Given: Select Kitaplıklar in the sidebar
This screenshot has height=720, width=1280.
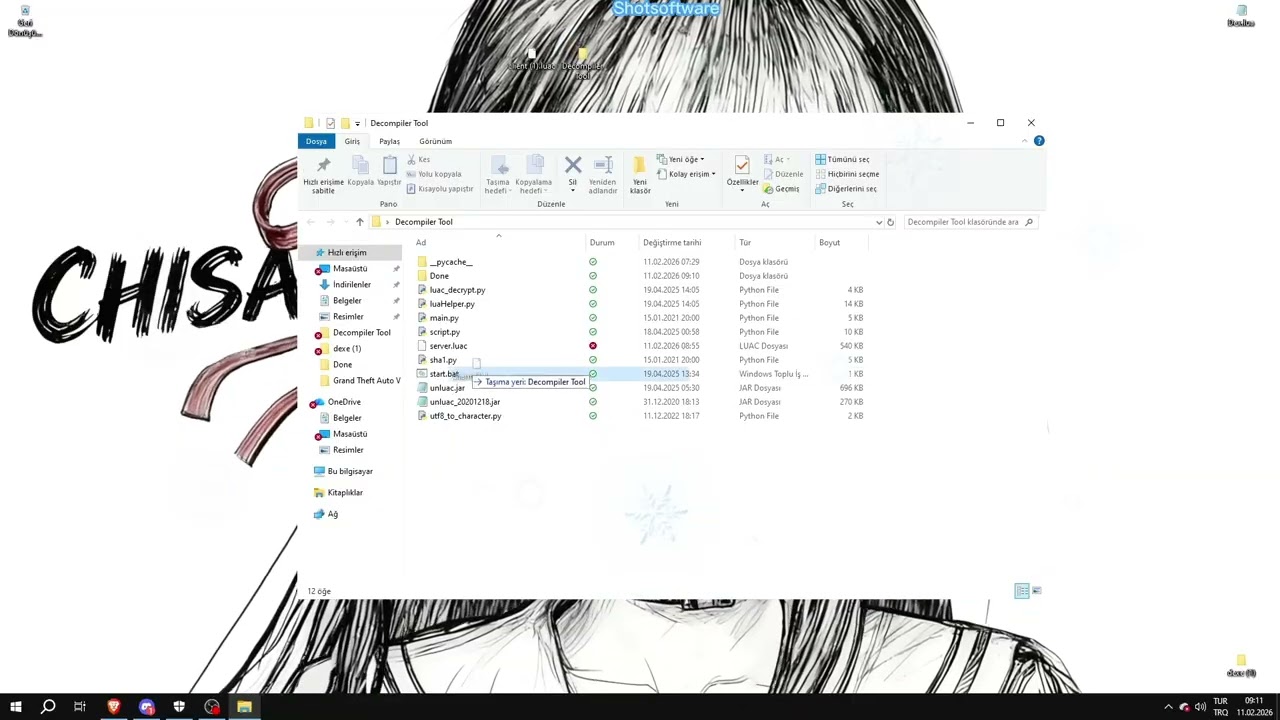Looking at the screenshot, I should pyautogui.click(x=345, y=493).
